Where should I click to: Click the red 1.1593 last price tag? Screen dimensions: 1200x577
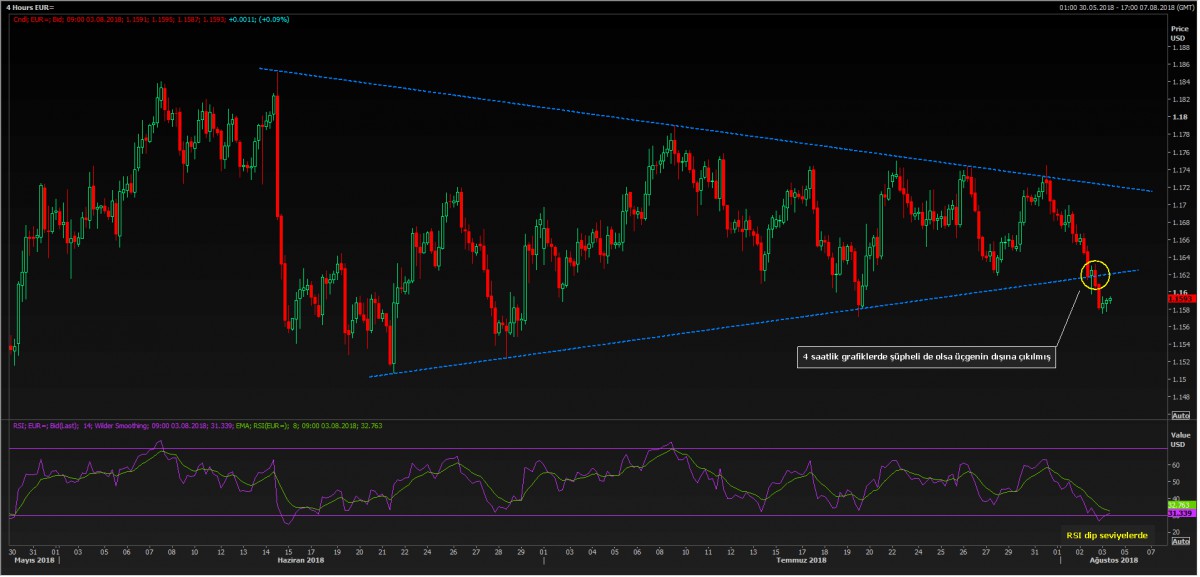[1179, 298]
